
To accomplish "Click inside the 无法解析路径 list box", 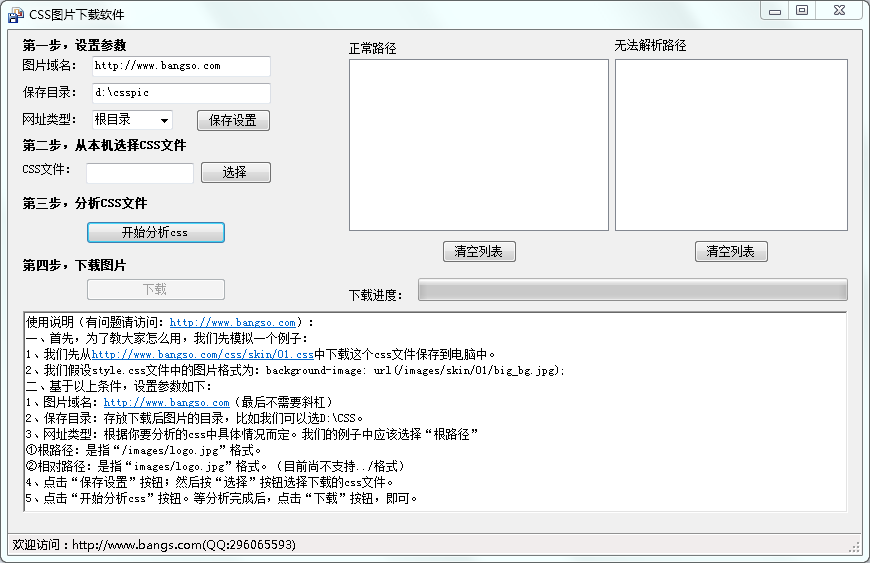I will point(731,145).
